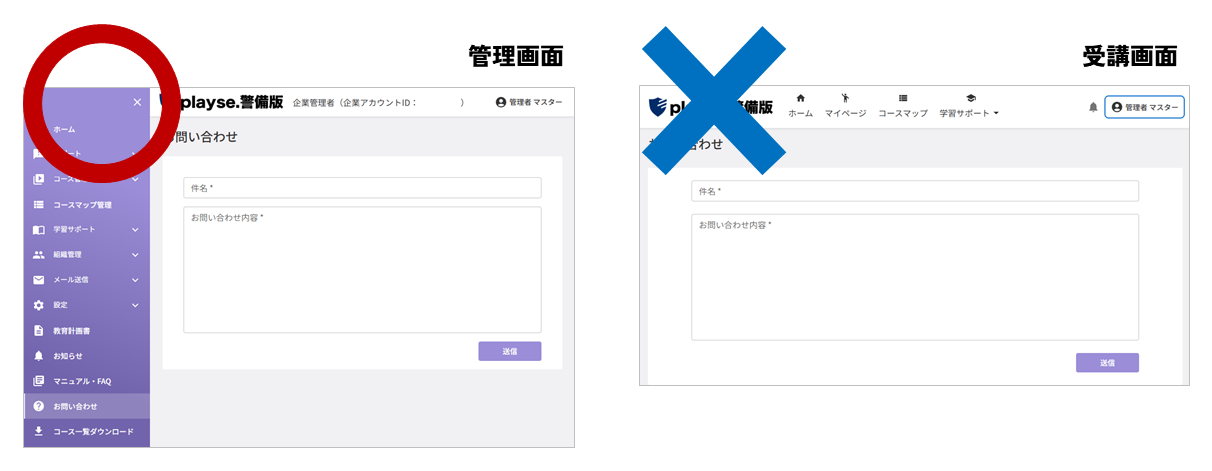Open the 学習サポート dropdown on 受講画面
The width and height of the screenshot is (1212, 471).
[x=969, y=106]
